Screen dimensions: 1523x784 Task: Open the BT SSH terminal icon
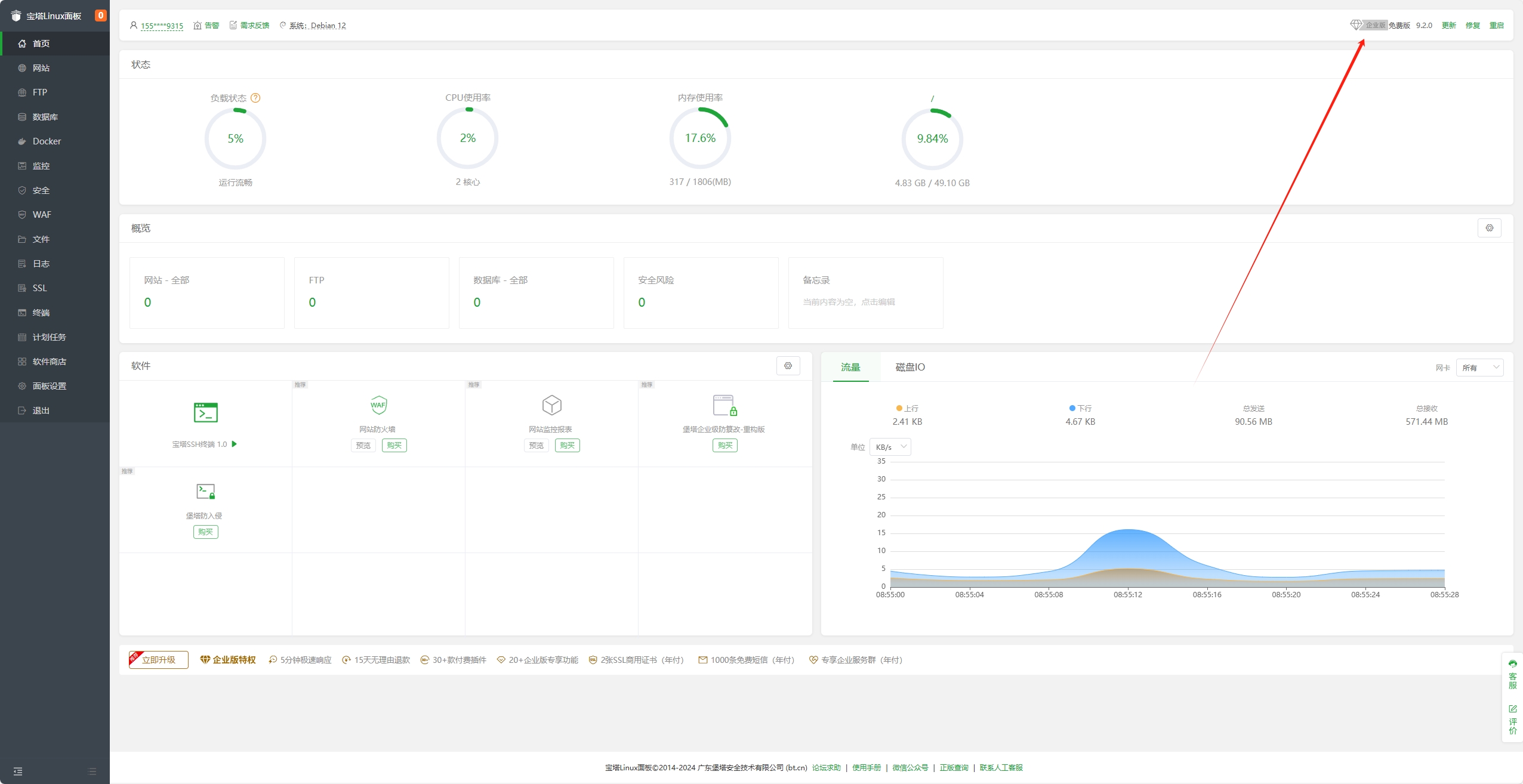point(205,412)
